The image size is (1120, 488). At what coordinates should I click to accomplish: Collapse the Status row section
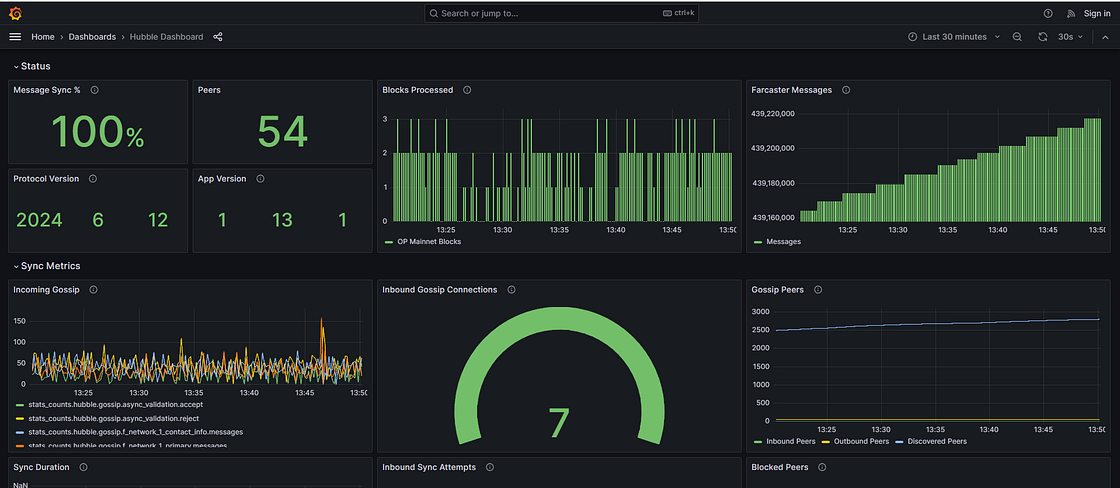point(36,66)
